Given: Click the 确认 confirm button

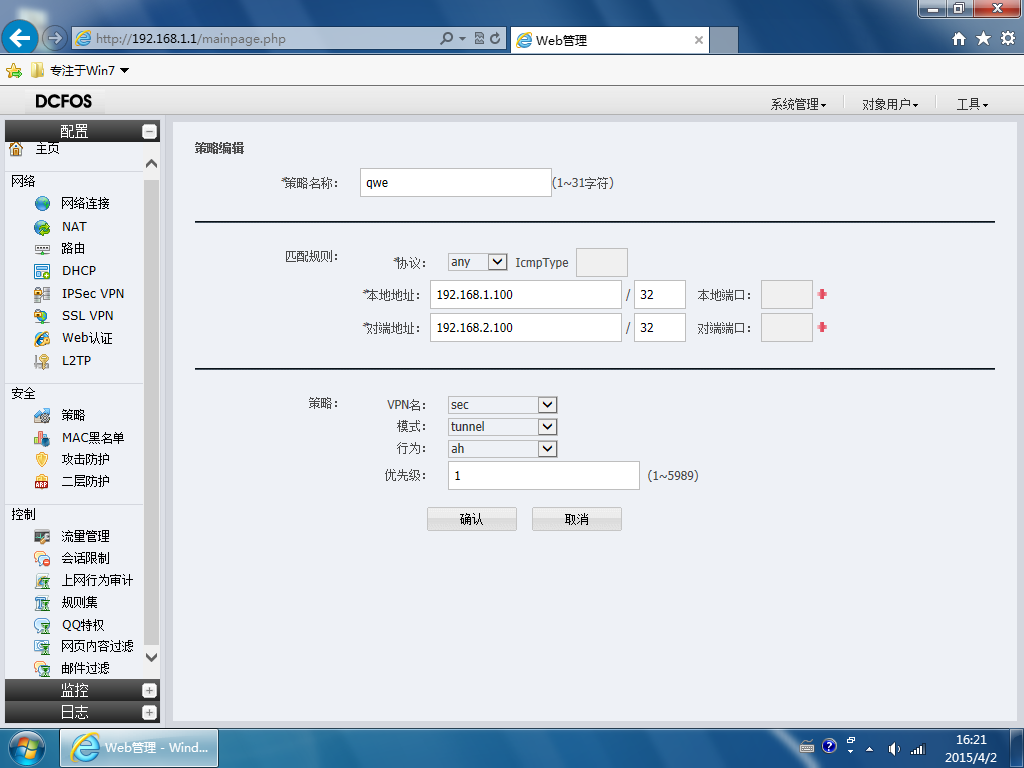Looking at the screenshot, I should tap(472, 519).
